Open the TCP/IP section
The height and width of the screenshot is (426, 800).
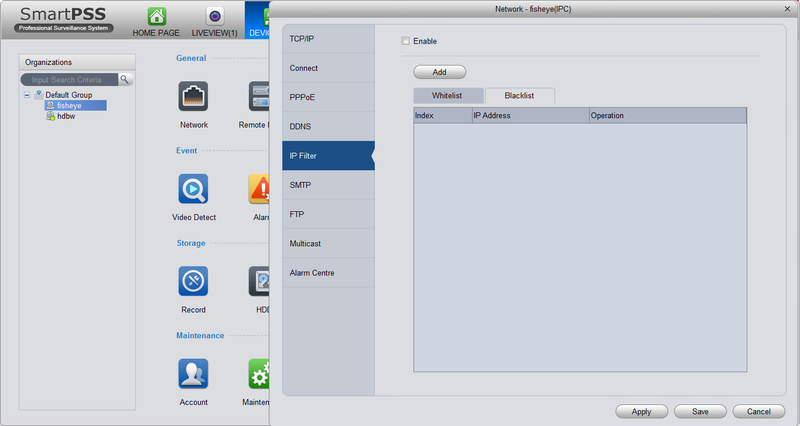click(328, 39)
